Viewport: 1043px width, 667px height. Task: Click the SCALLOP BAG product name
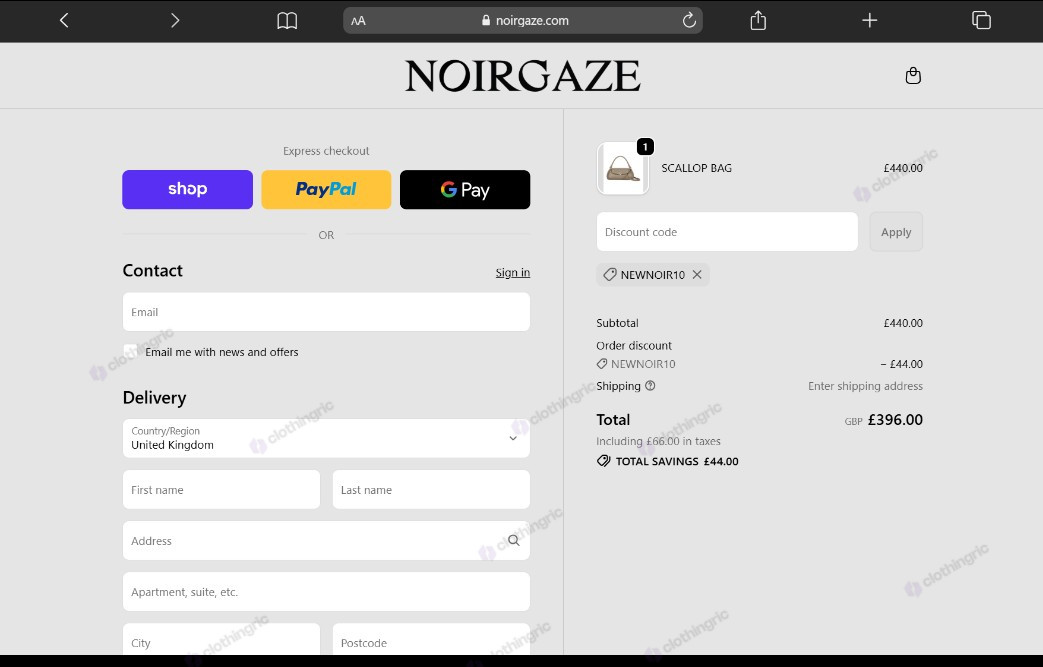[x=696, y=168]
